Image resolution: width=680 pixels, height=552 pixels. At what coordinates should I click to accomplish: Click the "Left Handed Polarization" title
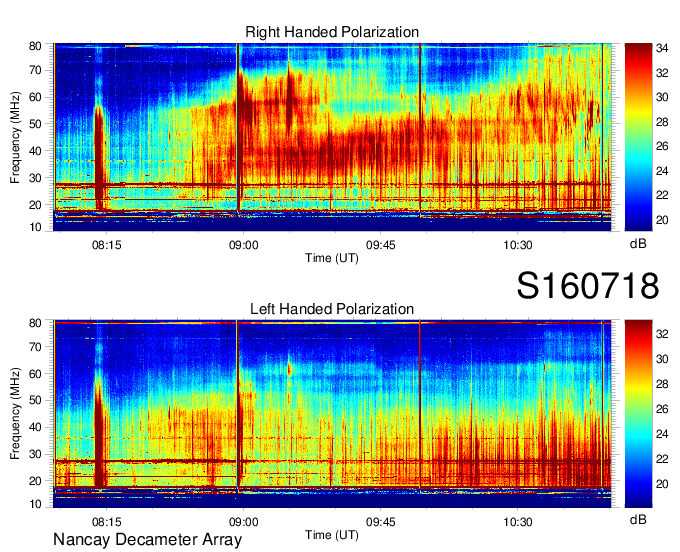tap(332, 309)
